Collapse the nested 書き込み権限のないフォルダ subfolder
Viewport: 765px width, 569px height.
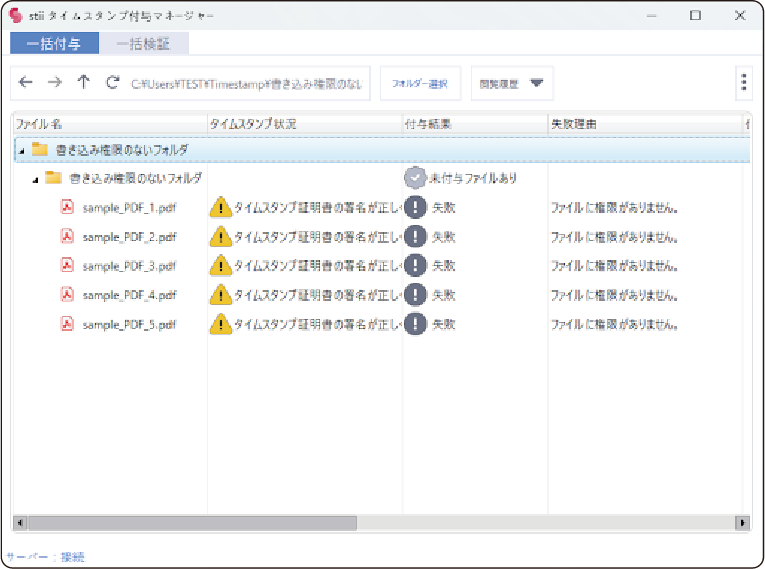click(36, 179)
